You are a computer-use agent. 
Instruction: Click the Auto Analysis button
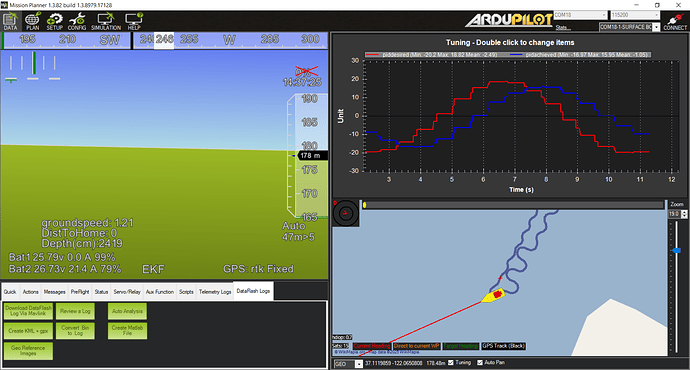127,311
